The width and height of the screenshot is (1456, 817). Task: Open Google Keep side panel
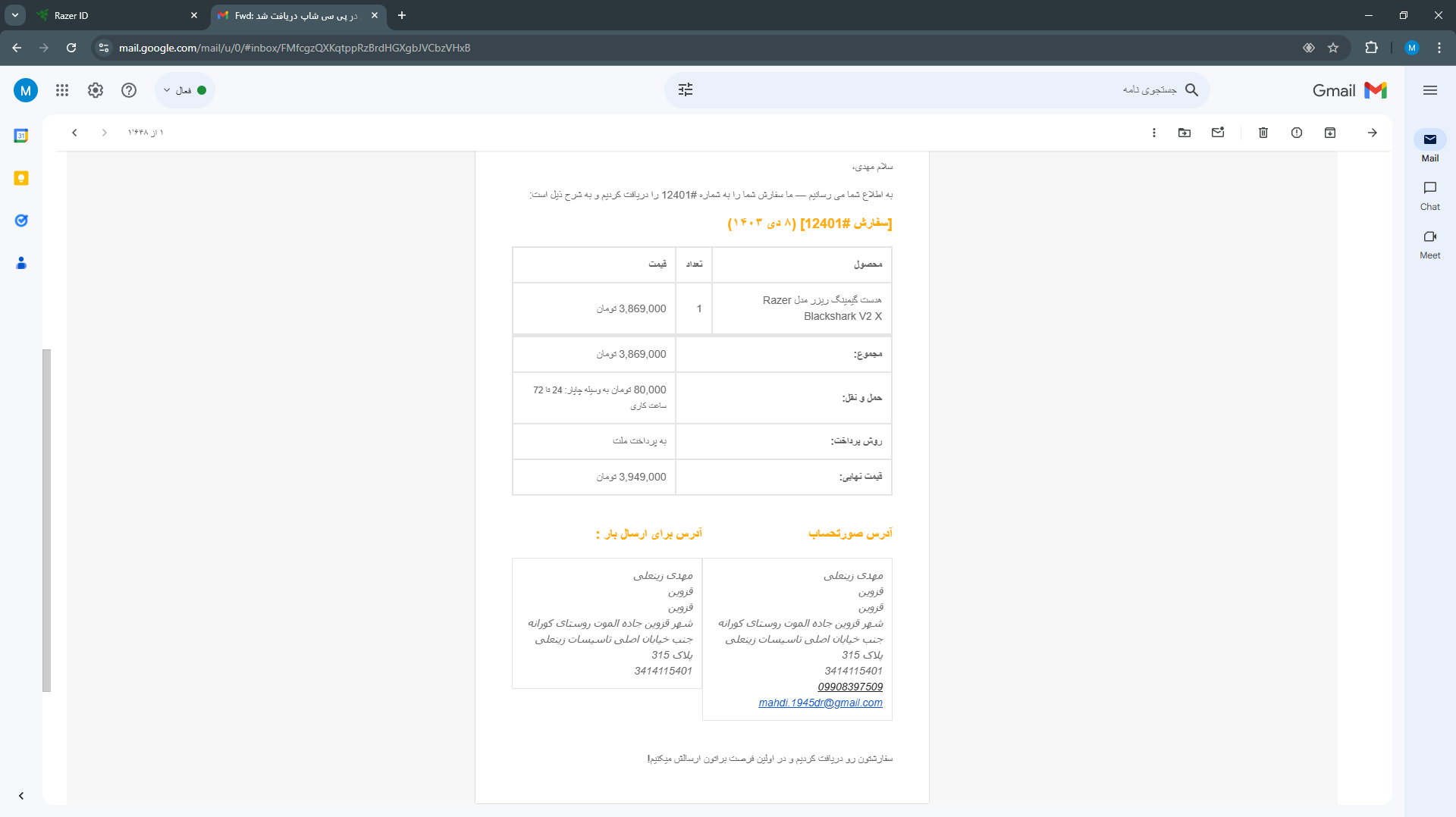21,178
